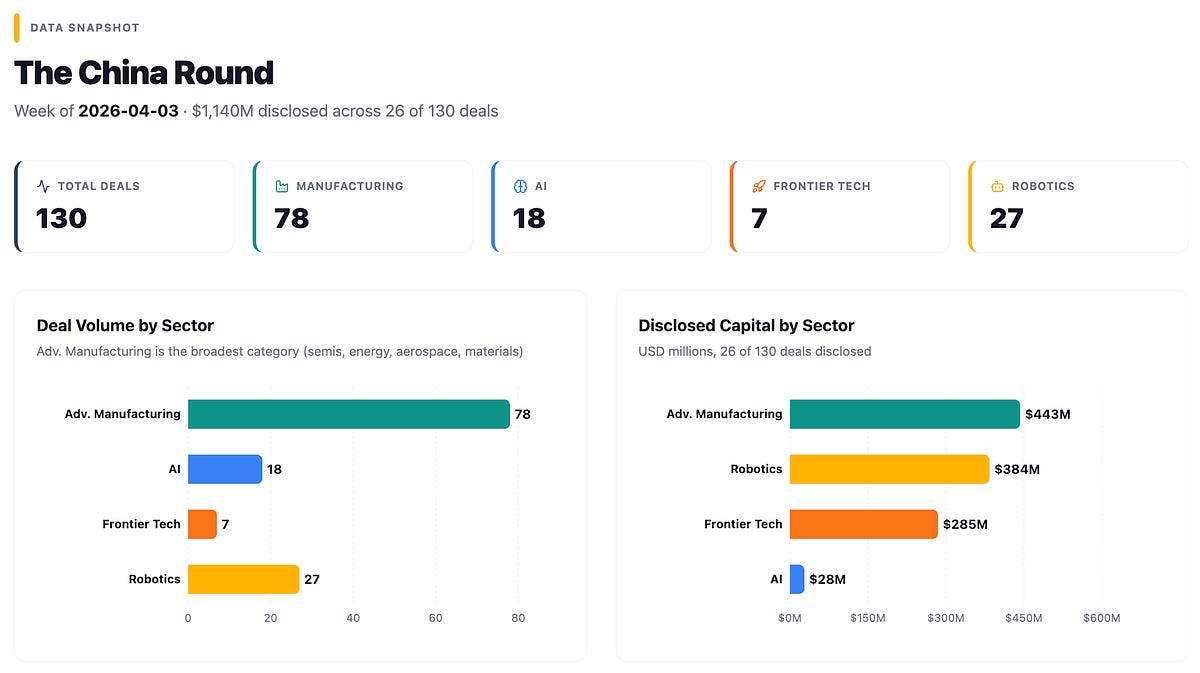Click the yellow $384M Robotics capital bar
Viewport: 1200px width, 673px height.
tap(889, 469)
